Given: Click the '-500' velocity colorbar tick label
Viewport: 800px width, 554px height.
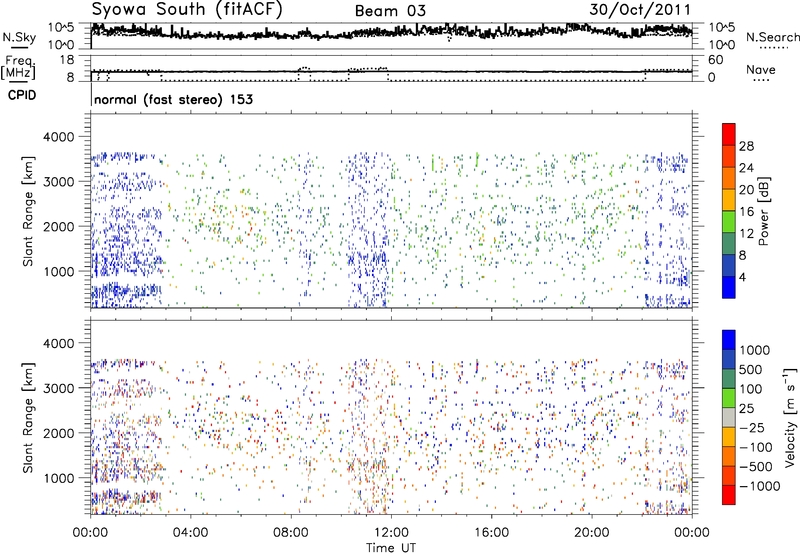Looking at the screenshot, I should coord(756,467).
